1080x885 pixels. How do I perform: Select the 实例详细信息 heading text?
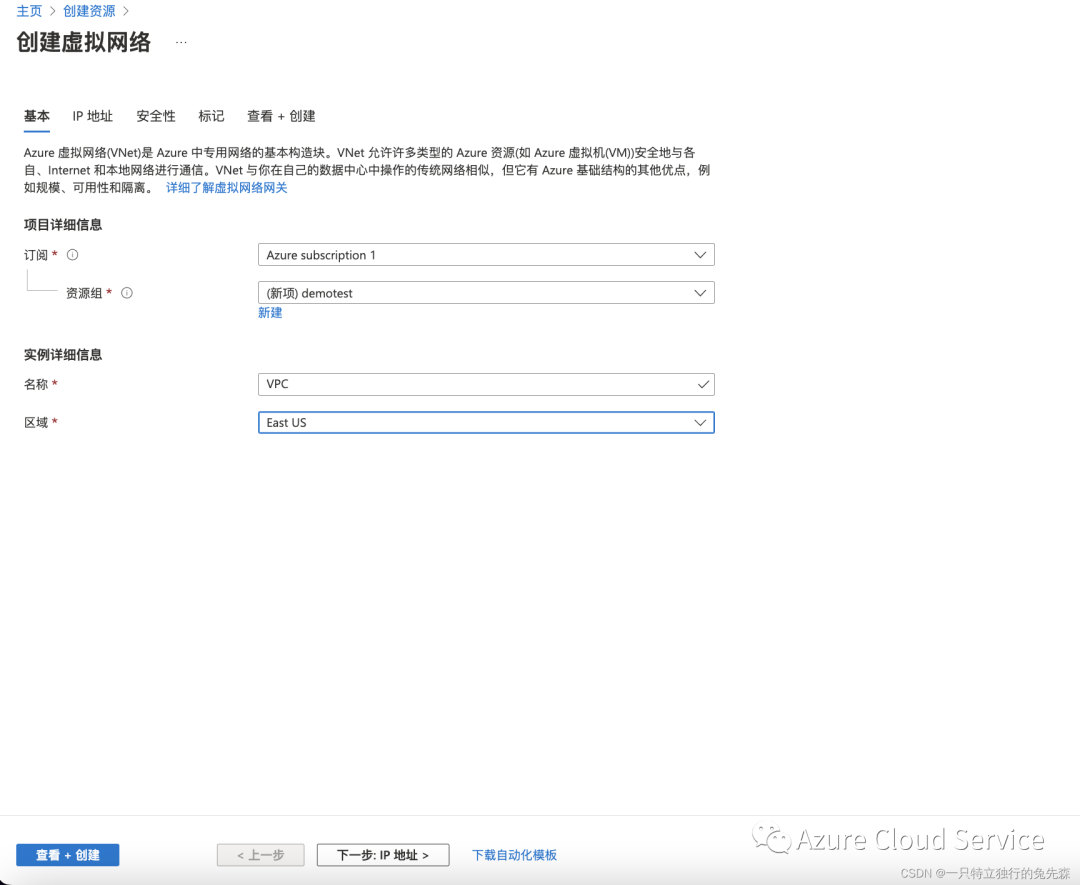[63, 355]
